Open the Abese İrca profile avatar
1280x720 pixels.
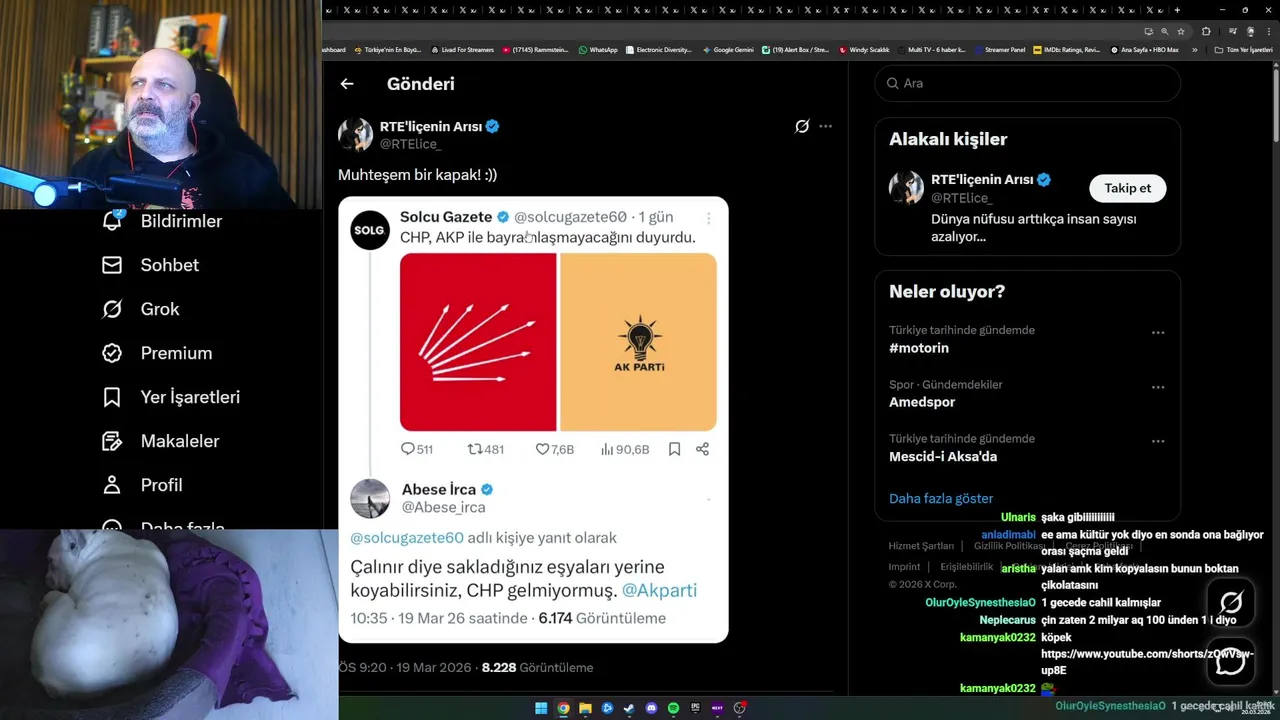point(370,498)
